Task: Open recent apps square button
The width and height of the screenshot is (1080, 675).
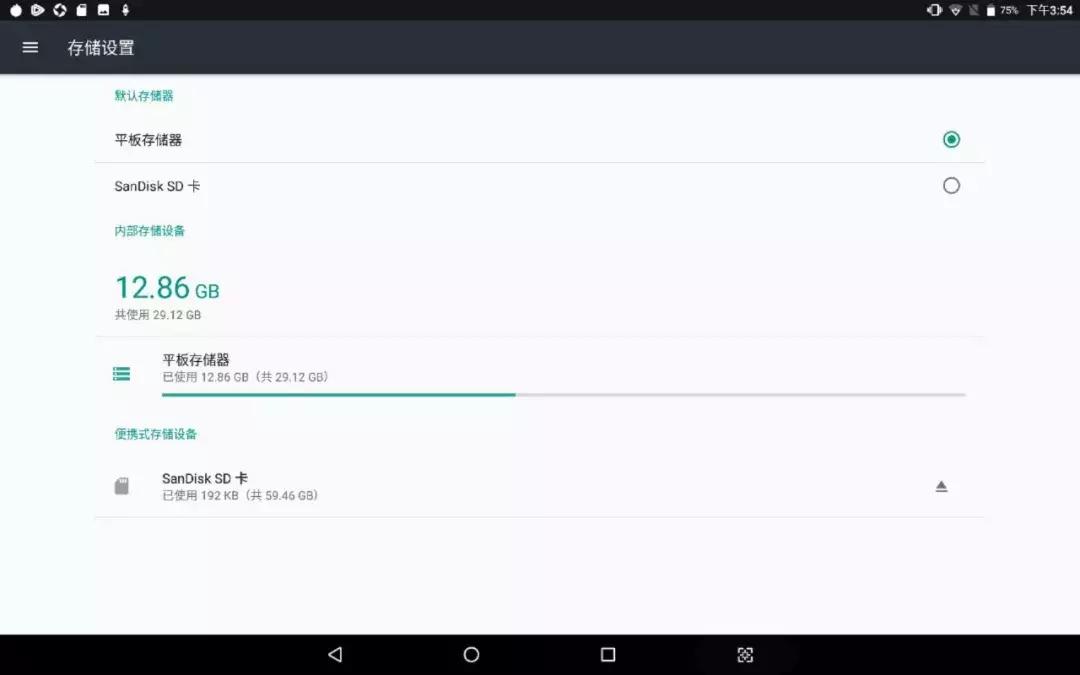Action: pyautogui.click(x=608, y=654)
